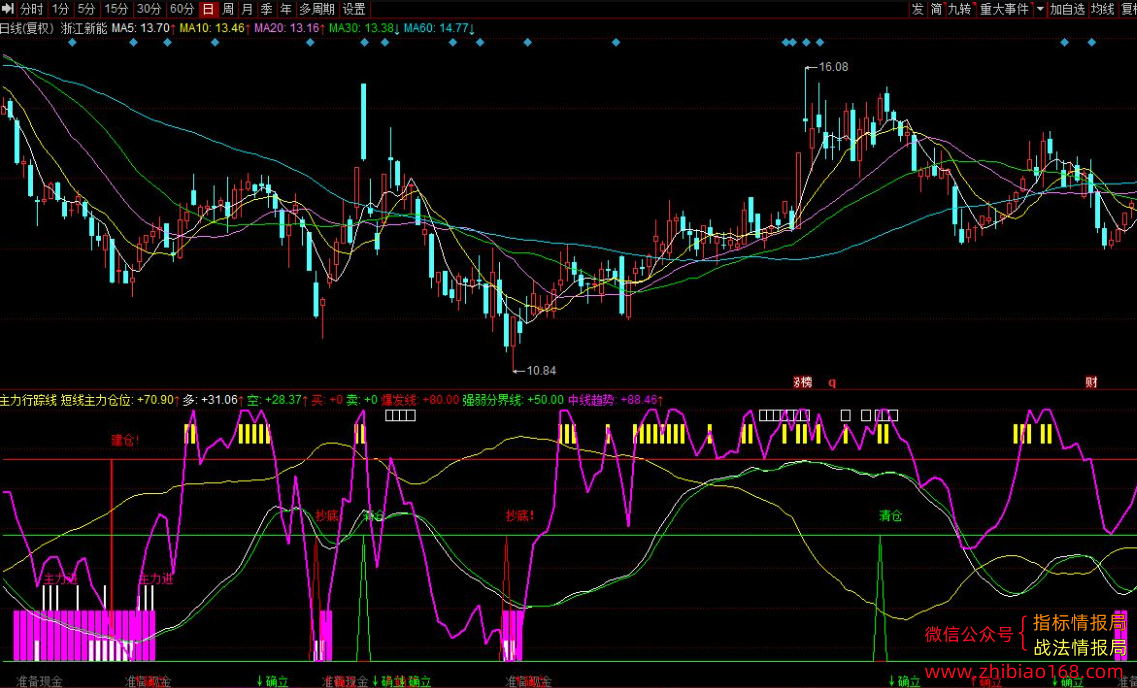
Task: Click the MA5: 13.70 indicator value
Action: click(x=145, y=29)
